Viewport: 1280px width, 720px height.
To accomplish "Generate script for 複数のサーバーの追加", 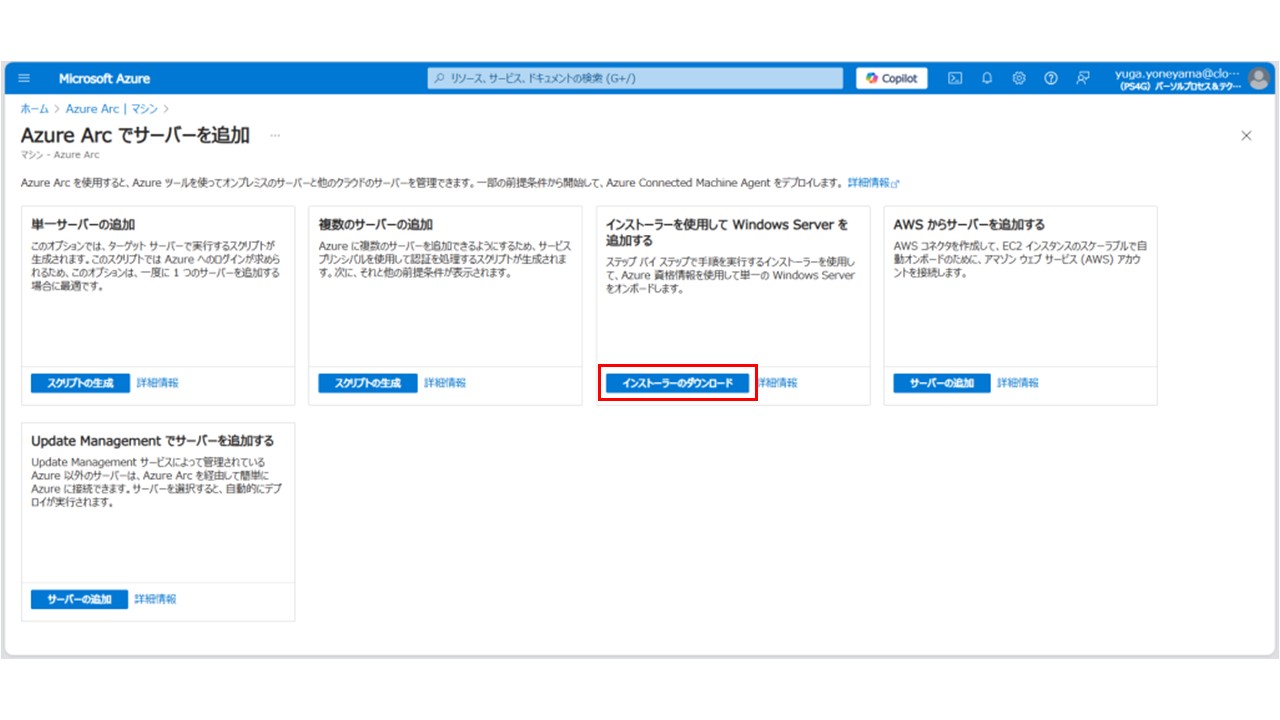I will click(x=368, y=382).
